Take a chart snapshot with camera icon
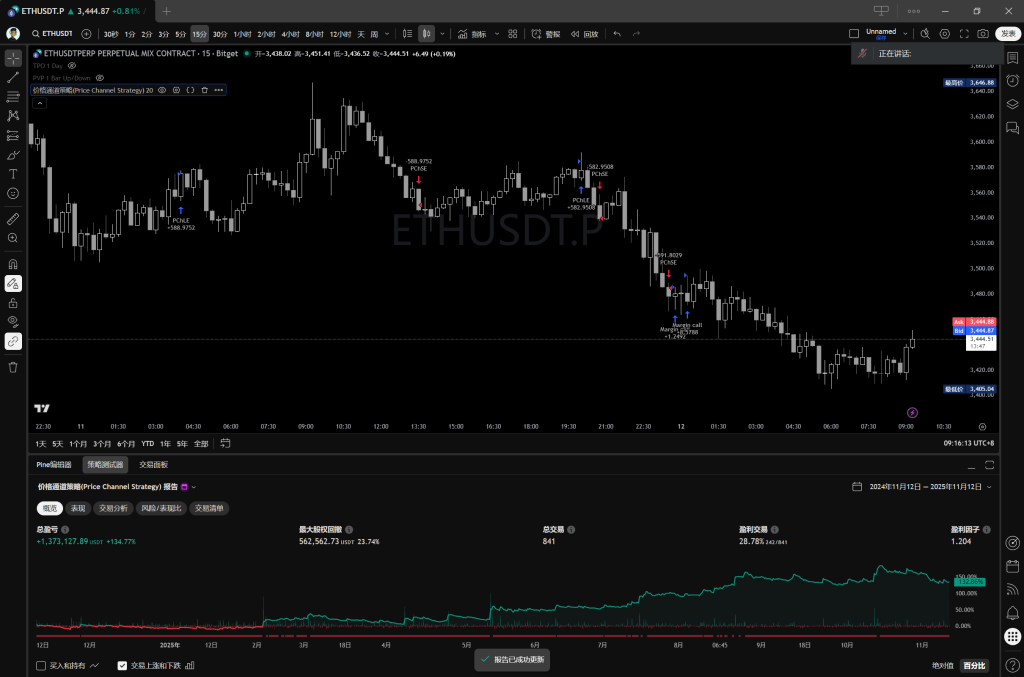1024x677 pixels. coord(983,33)
